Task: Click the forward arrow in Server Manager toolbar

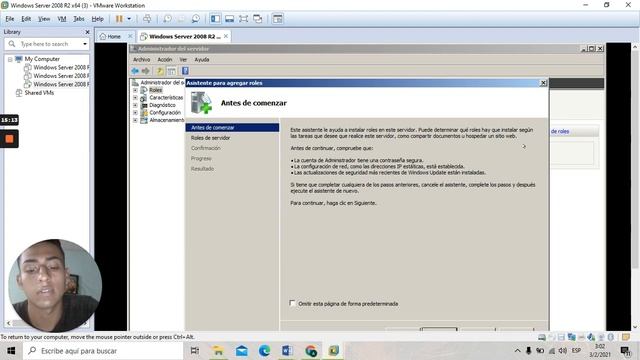Action: click(145, 71)
